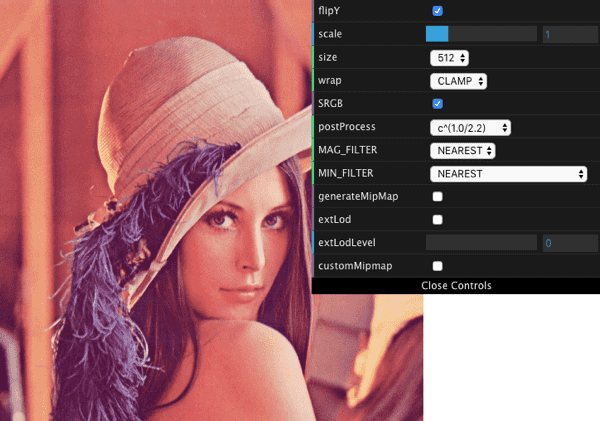This screenshot has height=421, width=600.
Task: Click the wrap label
Action: tap(329, 81)
